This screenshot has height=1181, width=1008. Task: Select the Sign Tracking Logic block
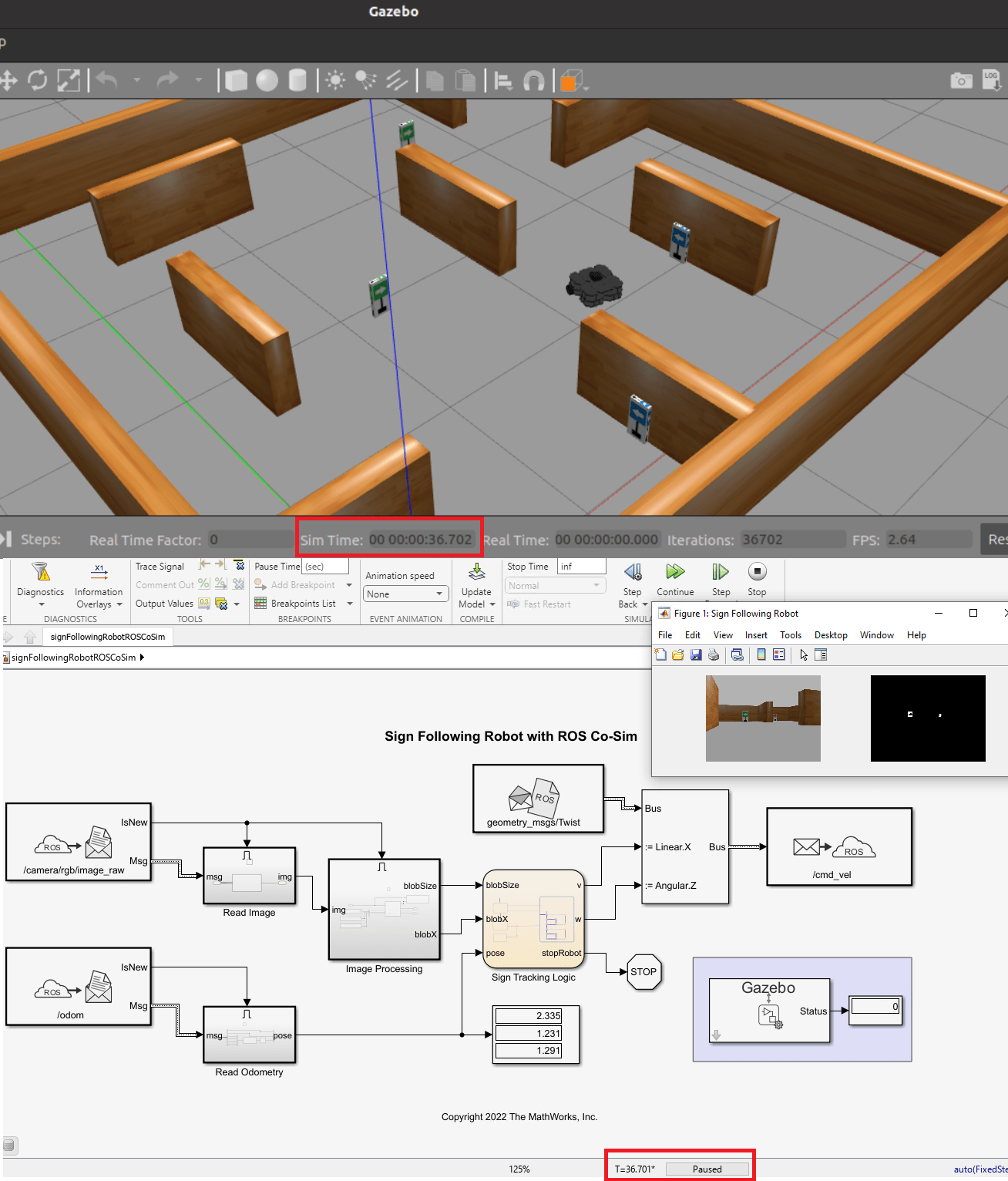click(x=533, y=918)
